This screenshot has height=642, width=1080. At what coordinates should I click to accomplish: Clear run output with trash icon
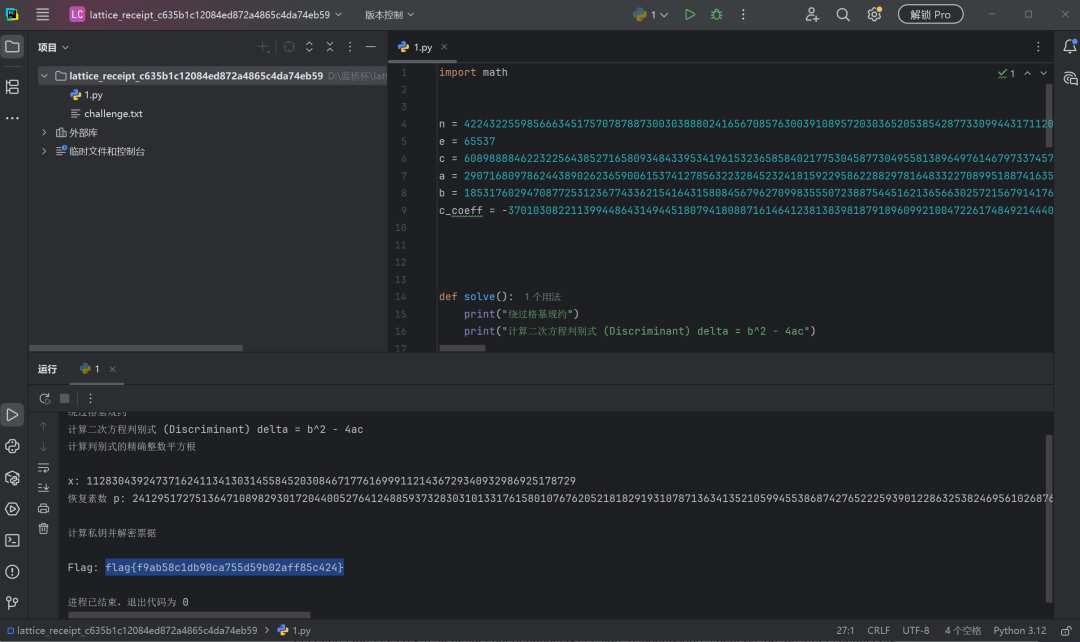(x=43, y=529)
